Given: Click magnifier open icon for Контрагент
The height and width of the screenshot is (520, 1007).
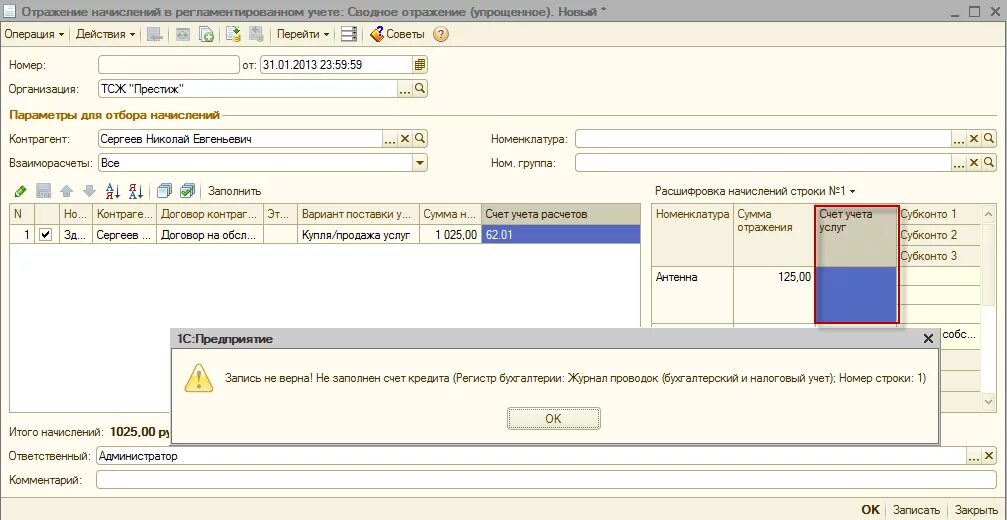Looking at the screenshot, I should point(420,139).
